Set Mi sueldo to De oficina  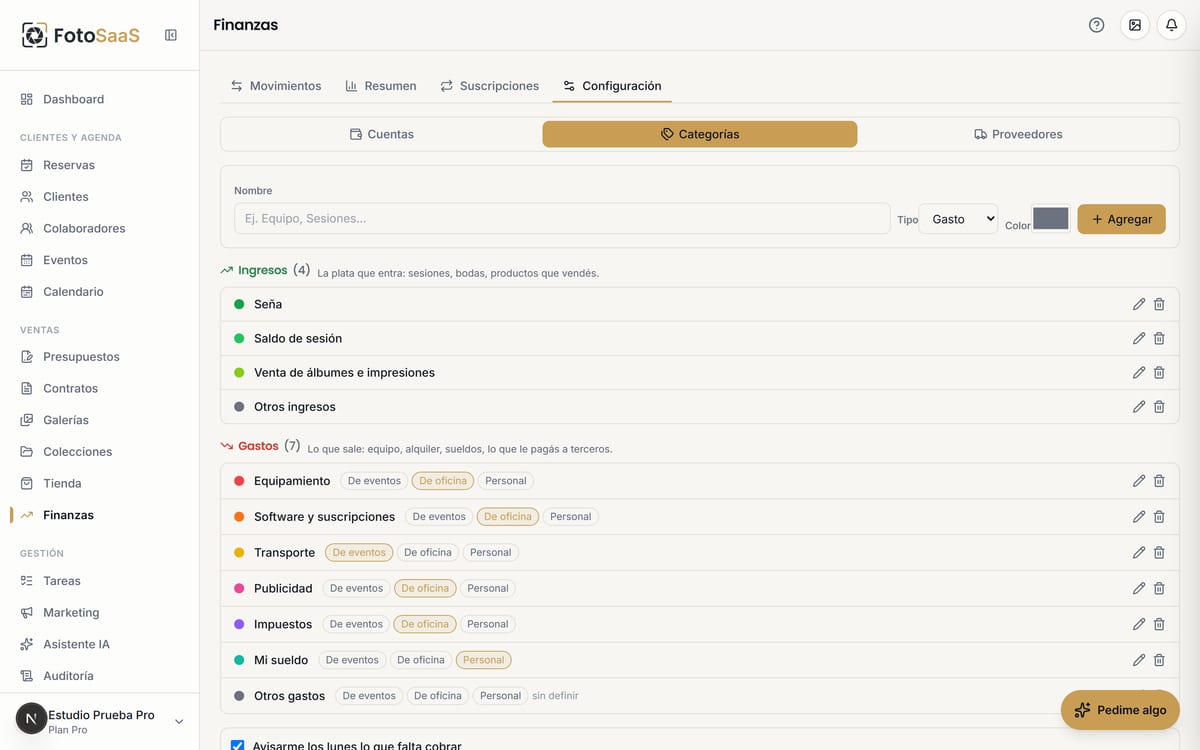421,660
